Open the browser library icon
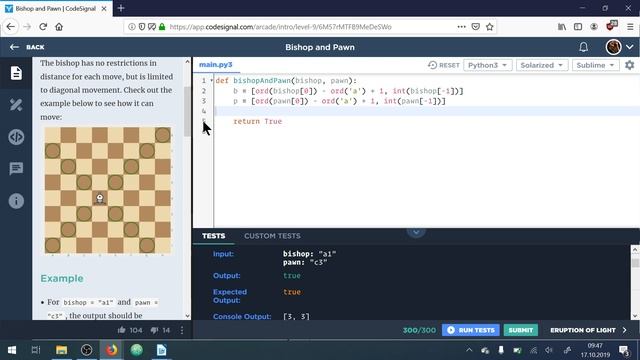This screenshot has width=640, height=360. (x=562, y=27)
